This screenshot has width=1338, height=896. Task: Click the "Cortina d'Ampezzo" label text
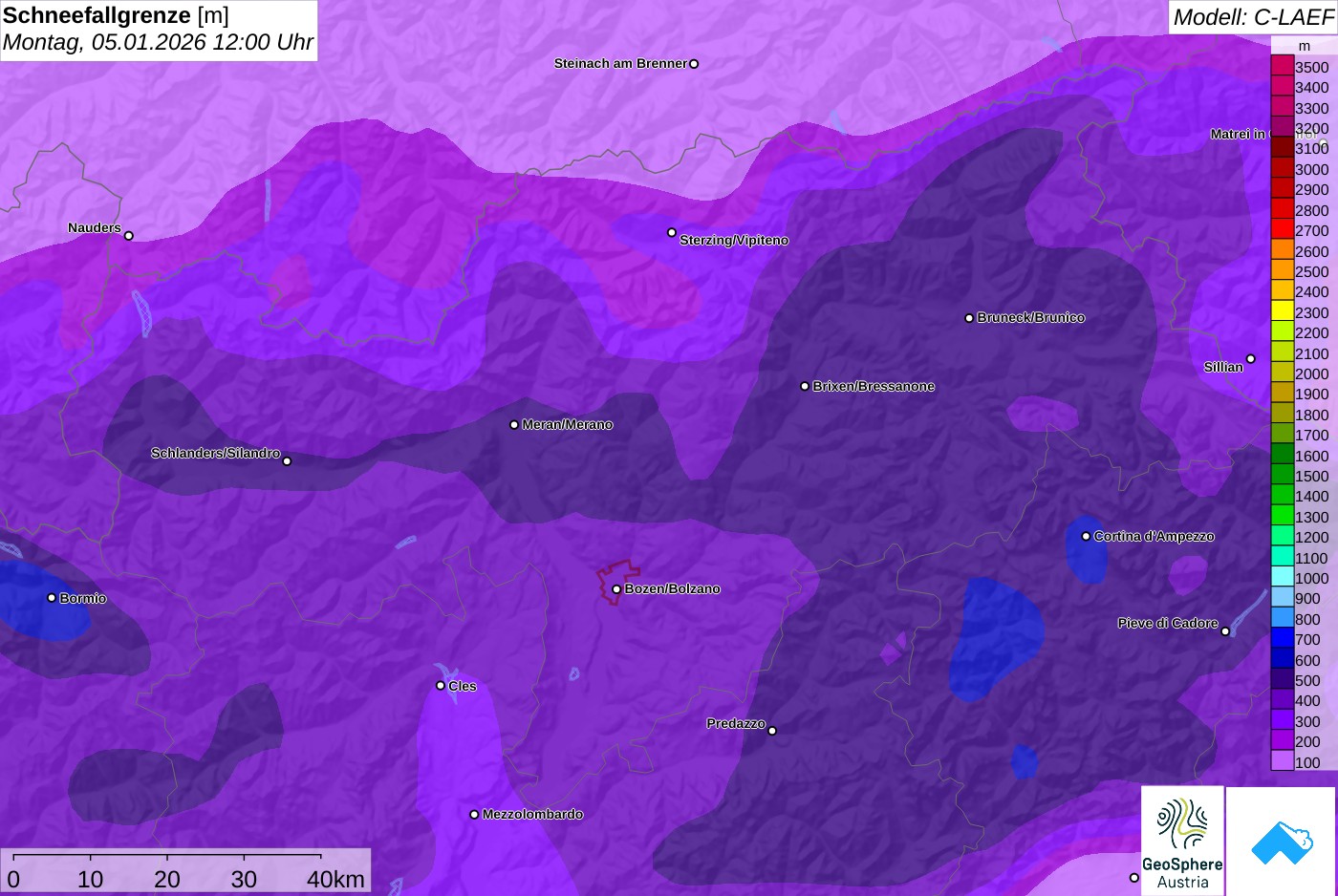(1155, 537)
